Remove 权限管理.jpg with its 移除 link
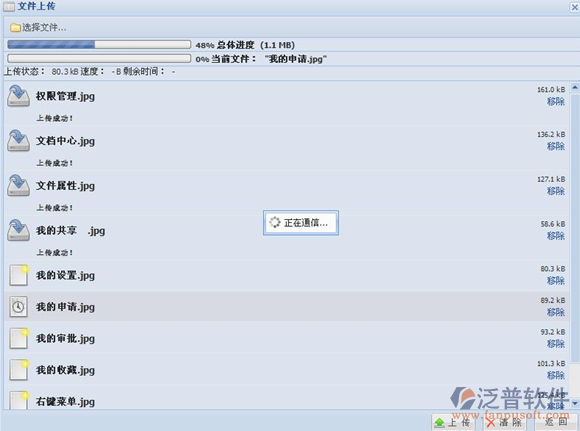 556,101
